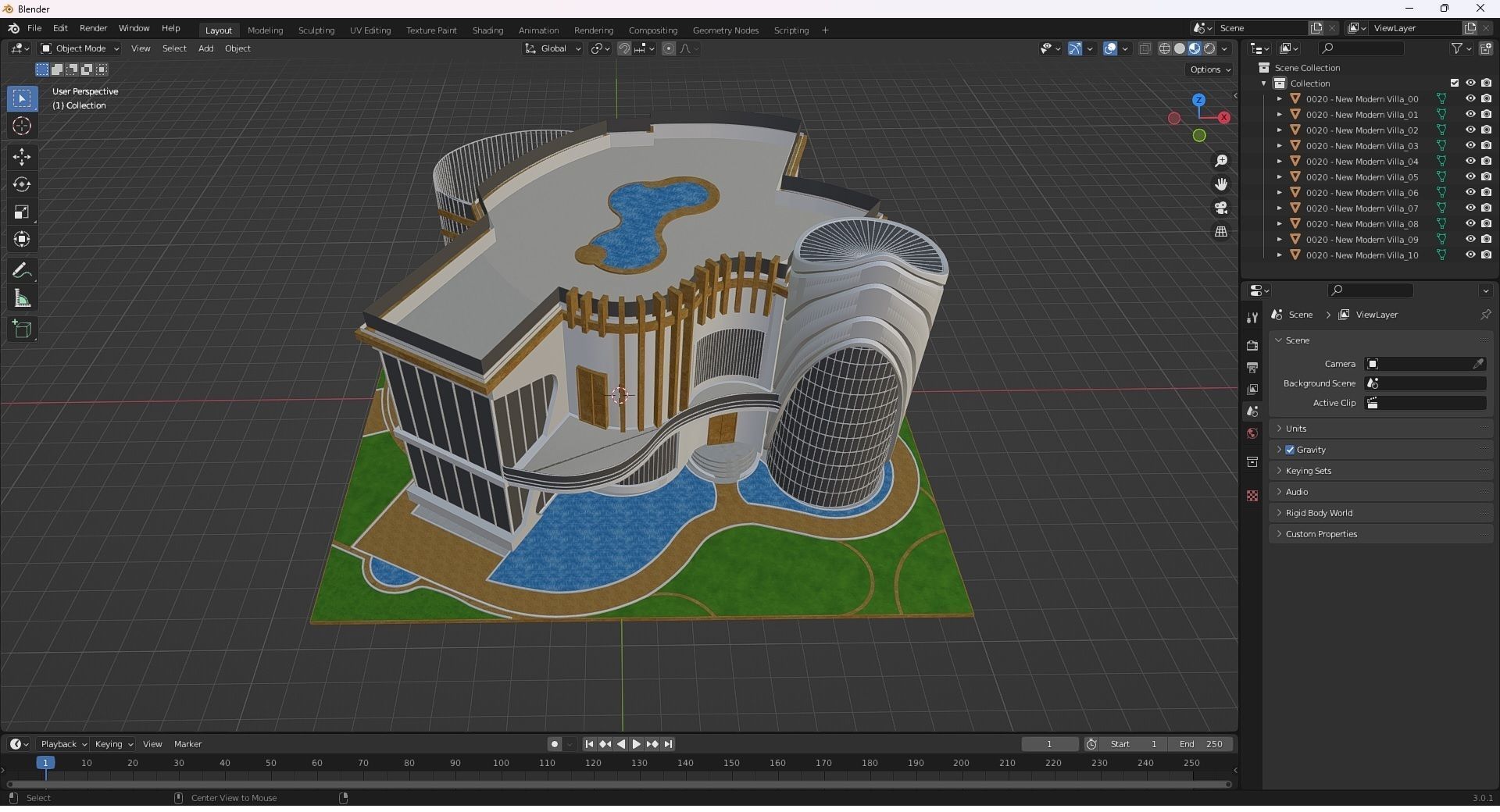
Task: Select the Cursor tool in toolbar
Action: coord(22,126)
